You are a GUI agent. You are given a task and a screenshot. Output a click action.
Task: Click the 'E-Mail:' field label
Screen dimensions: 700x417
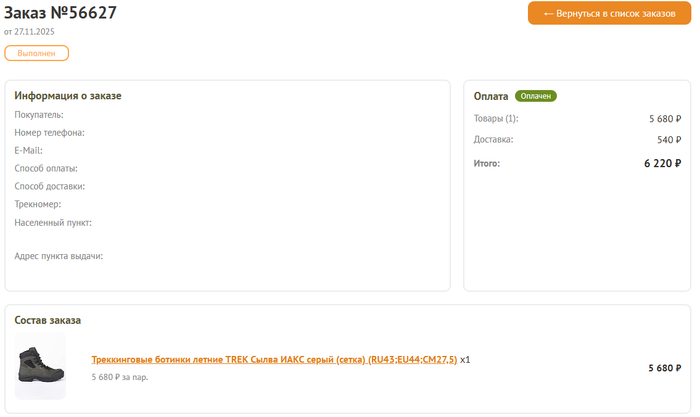point(28,151)
